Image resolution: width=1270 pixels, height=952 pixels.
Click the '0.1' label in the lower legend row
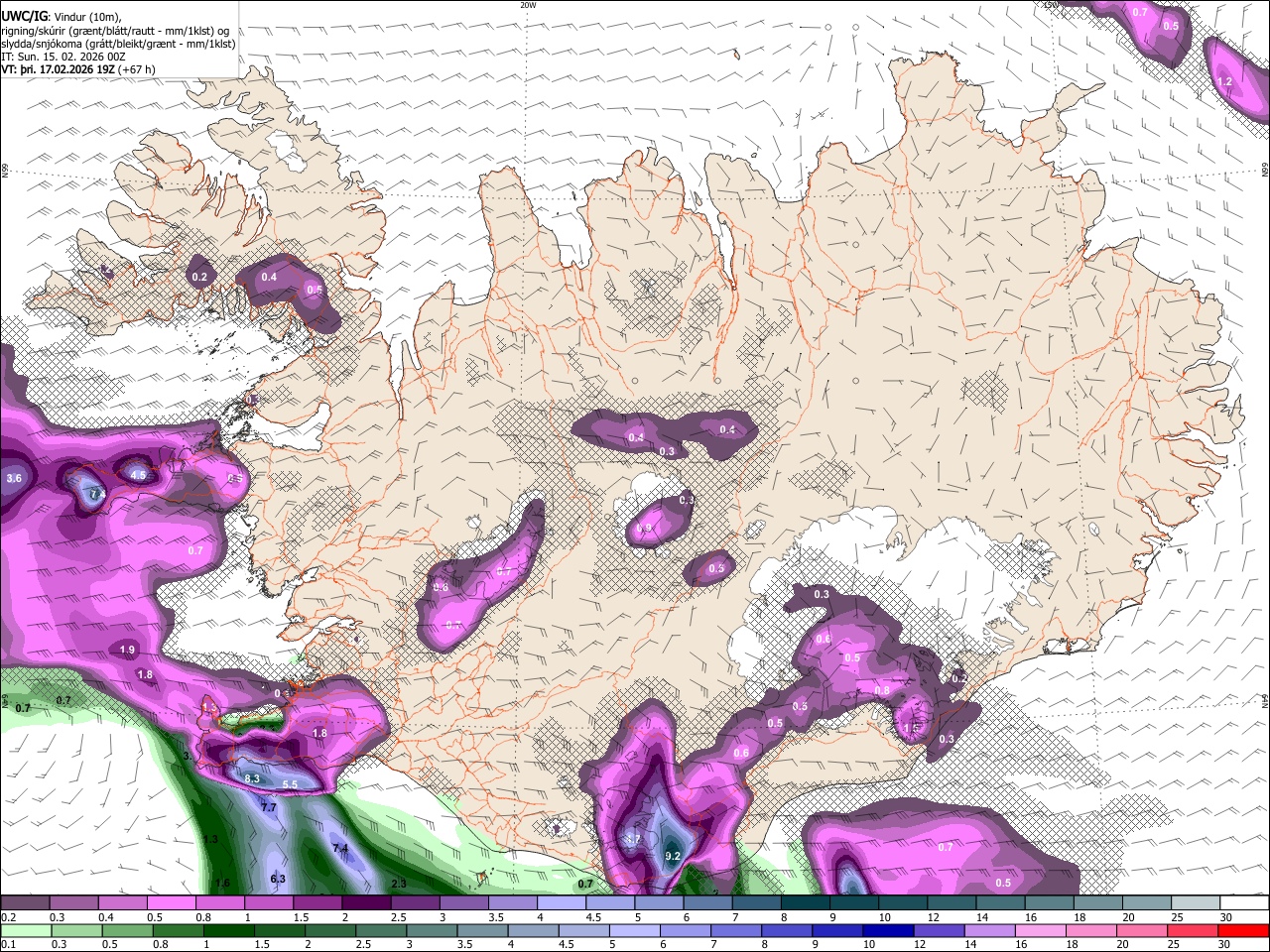click(9, 944)
